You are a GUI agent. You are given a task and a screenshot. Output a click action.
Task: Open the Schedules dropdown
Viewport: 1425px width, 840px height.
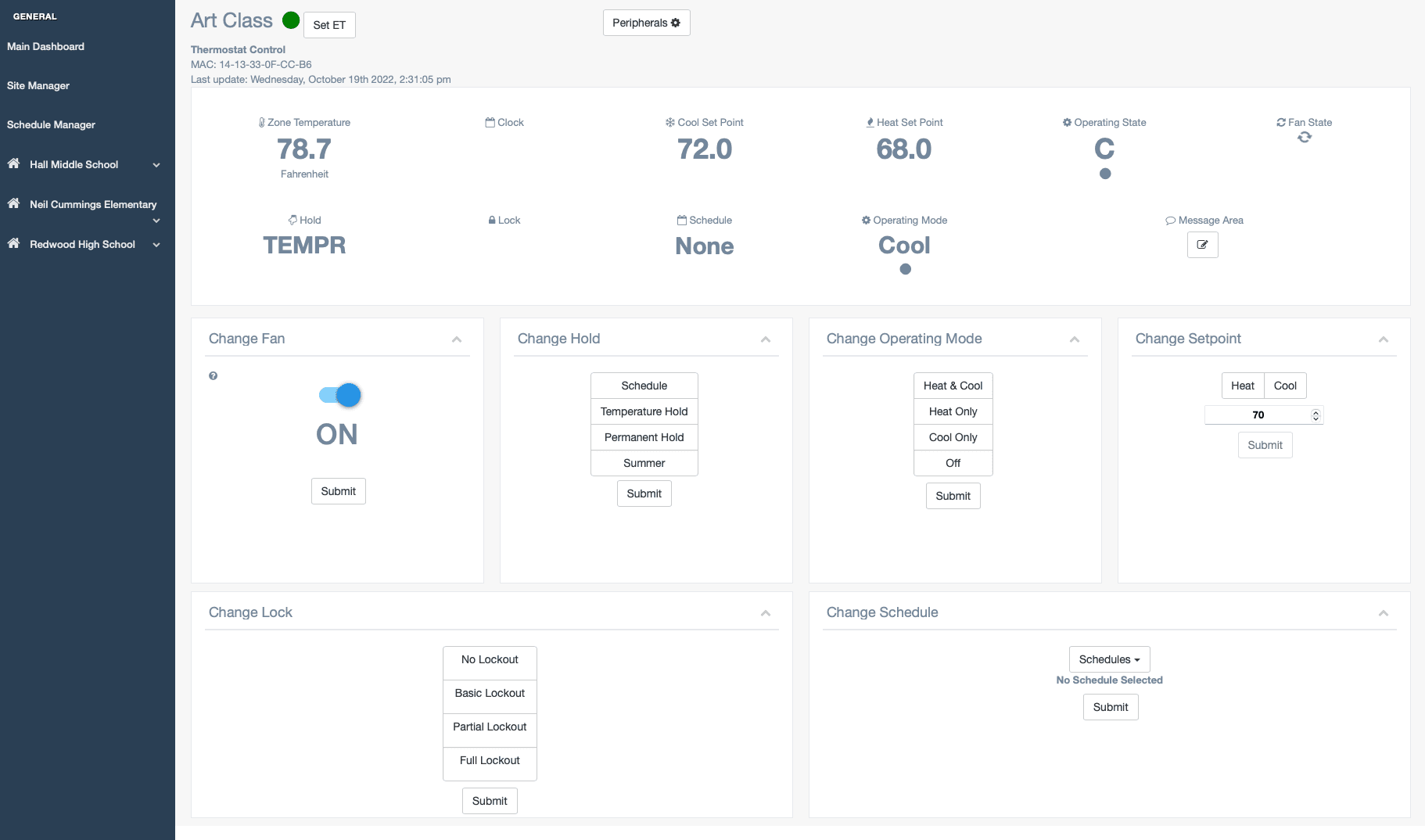(1109, 659)
